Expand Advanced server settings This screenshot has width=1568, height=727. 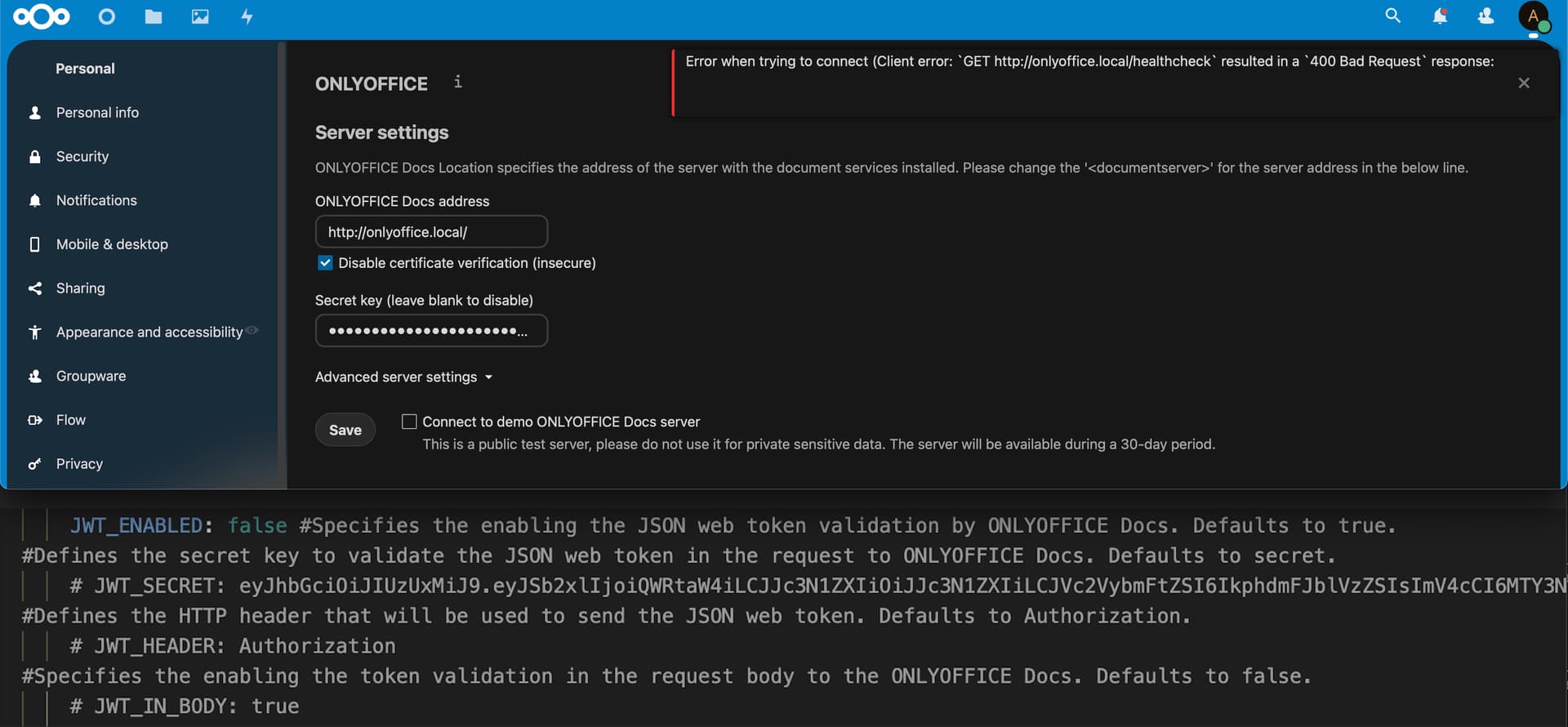pos(404,377)
